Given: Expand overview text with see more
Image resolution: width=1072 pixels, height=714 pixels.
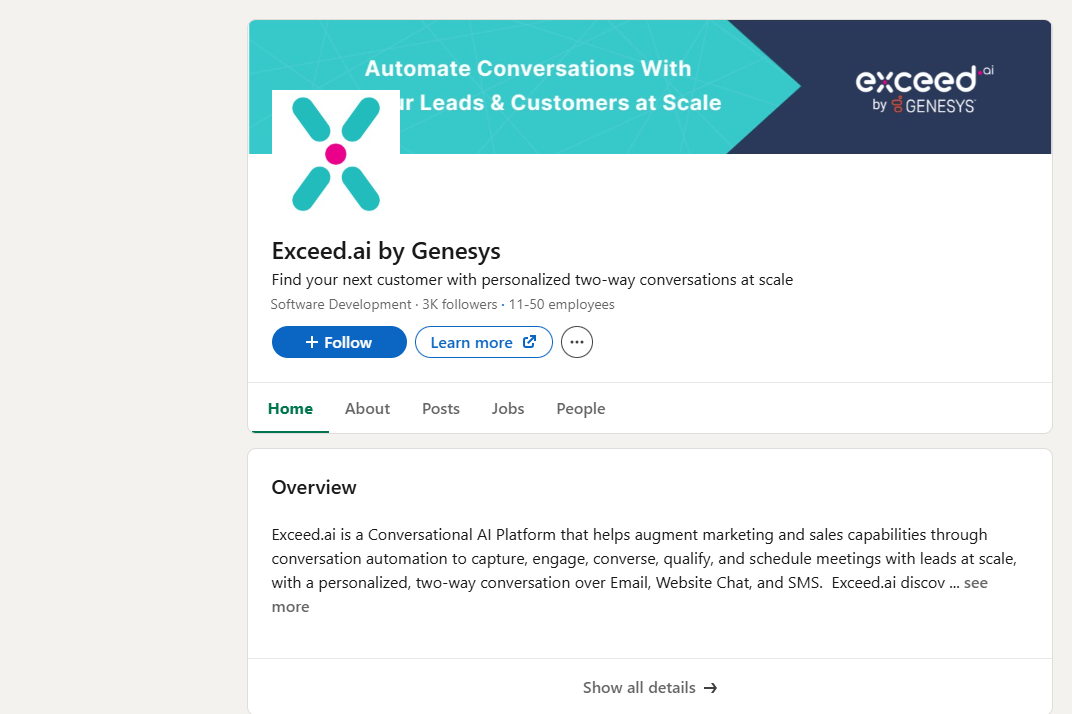Looking at the screenshot, I should pos(975,583).
